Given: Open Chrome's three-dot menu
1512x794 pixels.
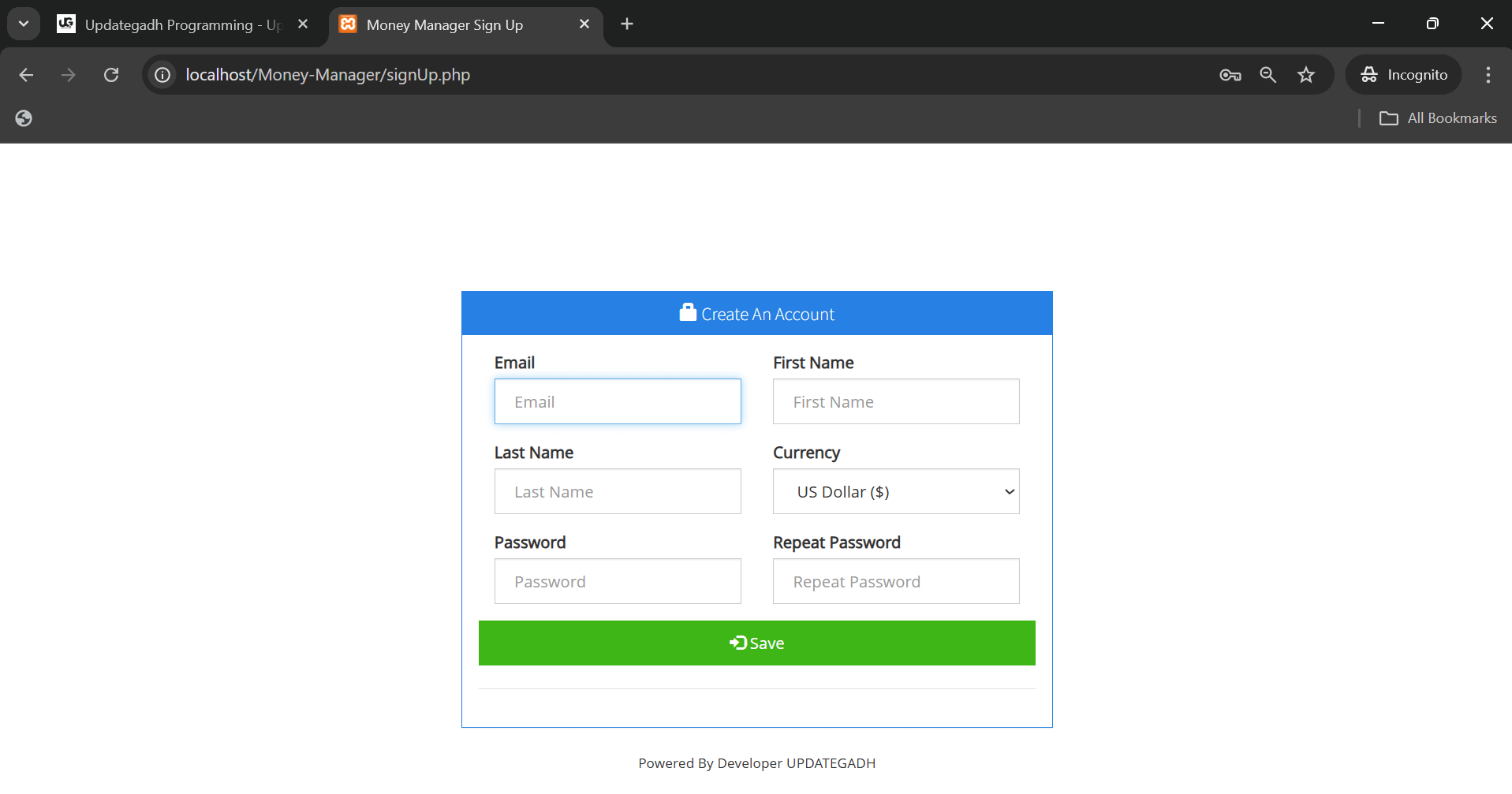Looking at the screenshot, I should tap(1488, 74).
